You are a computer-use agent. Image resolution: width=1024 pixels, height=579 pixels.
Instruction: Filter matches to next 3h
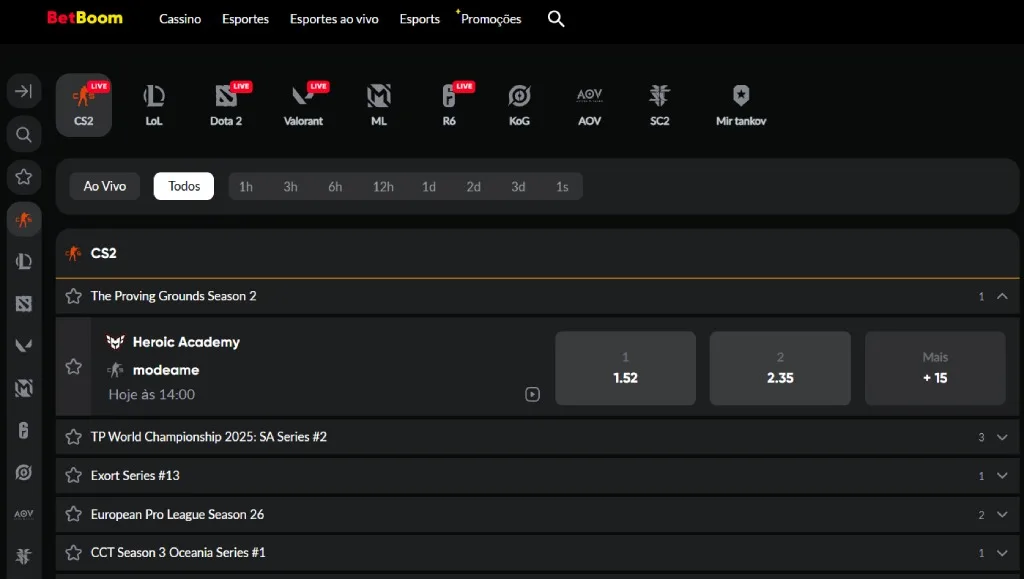[x=291, y=187]
